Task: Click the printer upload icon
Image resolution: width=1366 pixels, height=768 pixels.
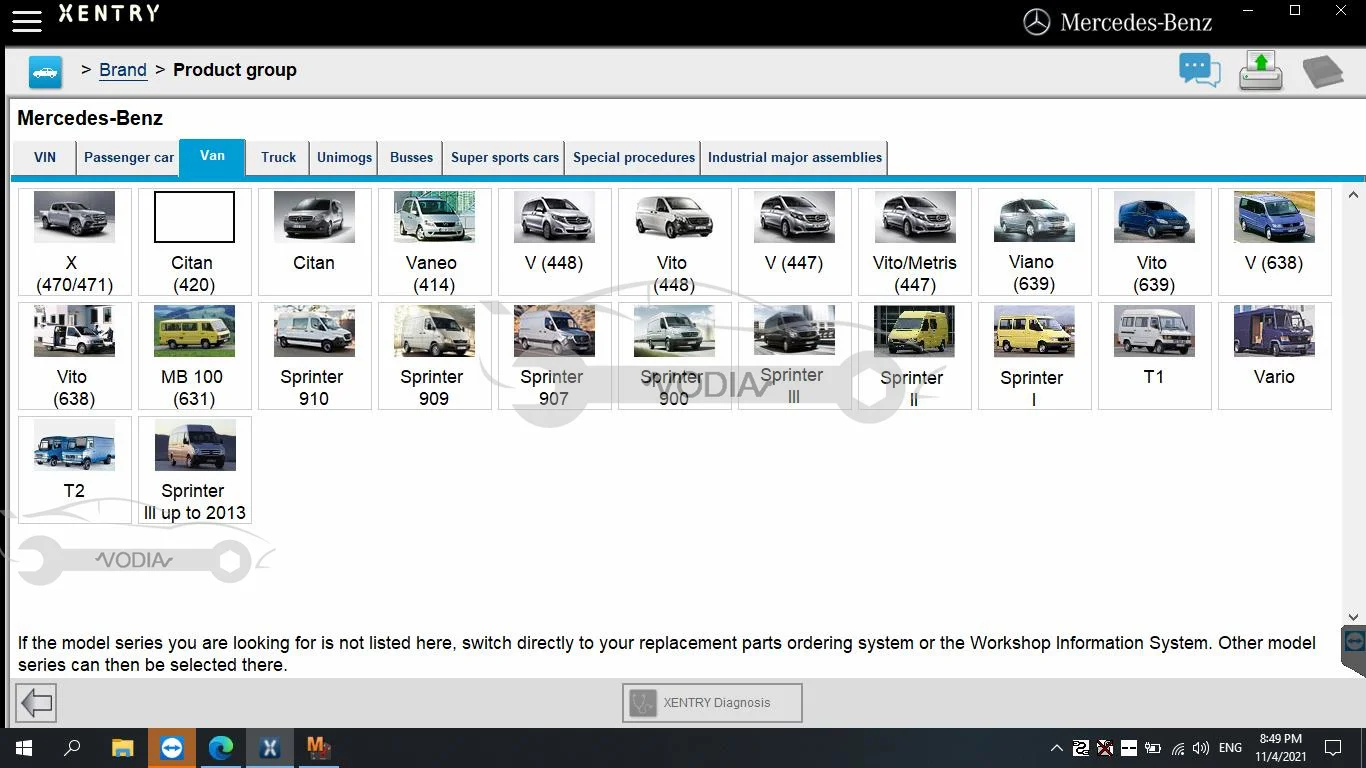Action: 1260,71
